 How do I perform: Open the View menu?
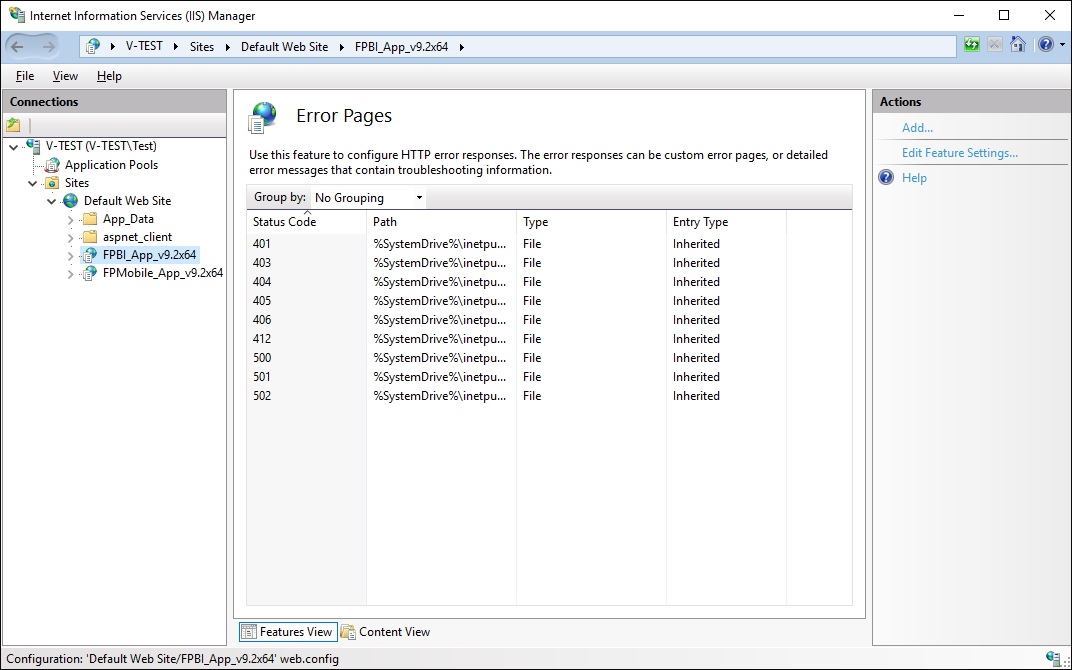[65, 76]
